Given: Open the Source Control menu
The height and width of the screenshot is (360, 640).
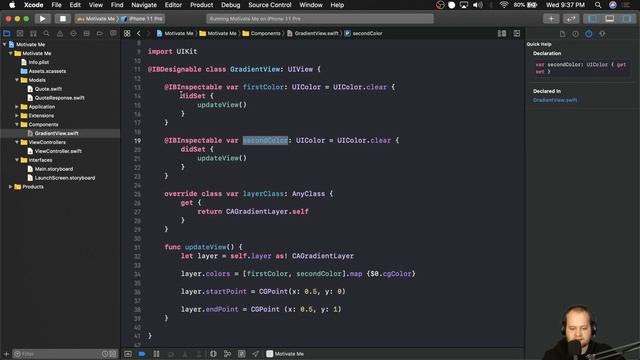Looking at the screenshot, I should (x=270, y=5).
